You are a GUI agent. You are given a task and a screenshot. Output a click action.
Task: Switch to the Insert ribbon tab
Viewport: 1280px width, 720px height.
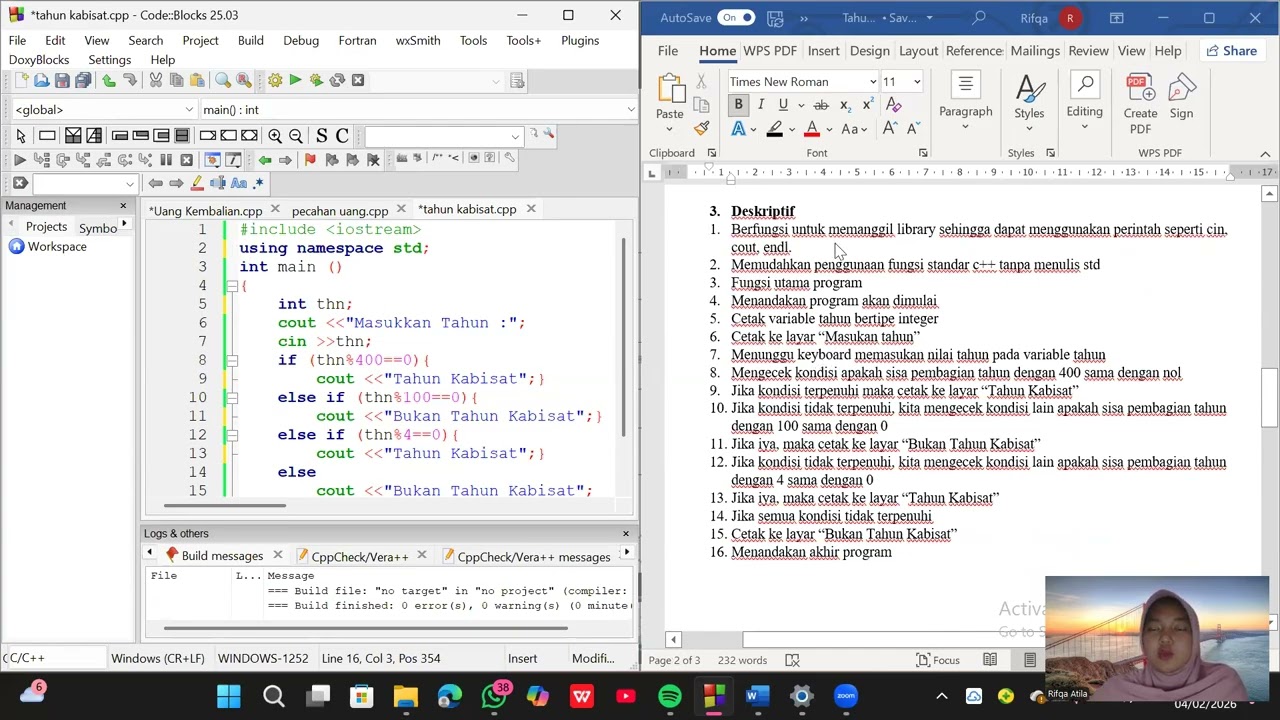[x=823, y=51]
